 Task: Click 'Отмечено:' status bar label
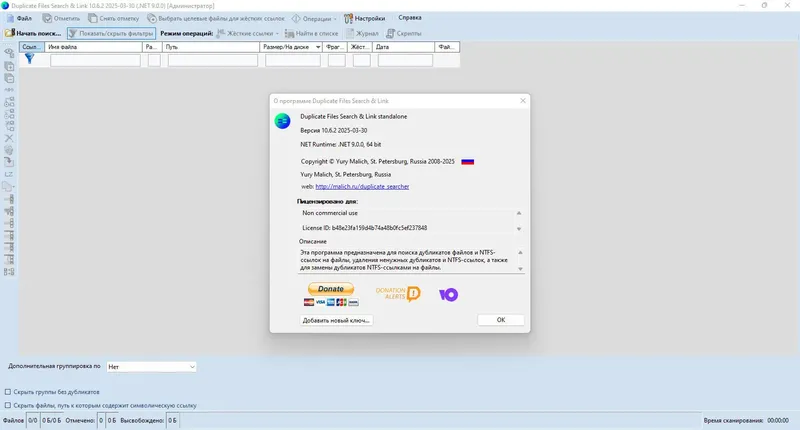(80, 420)
